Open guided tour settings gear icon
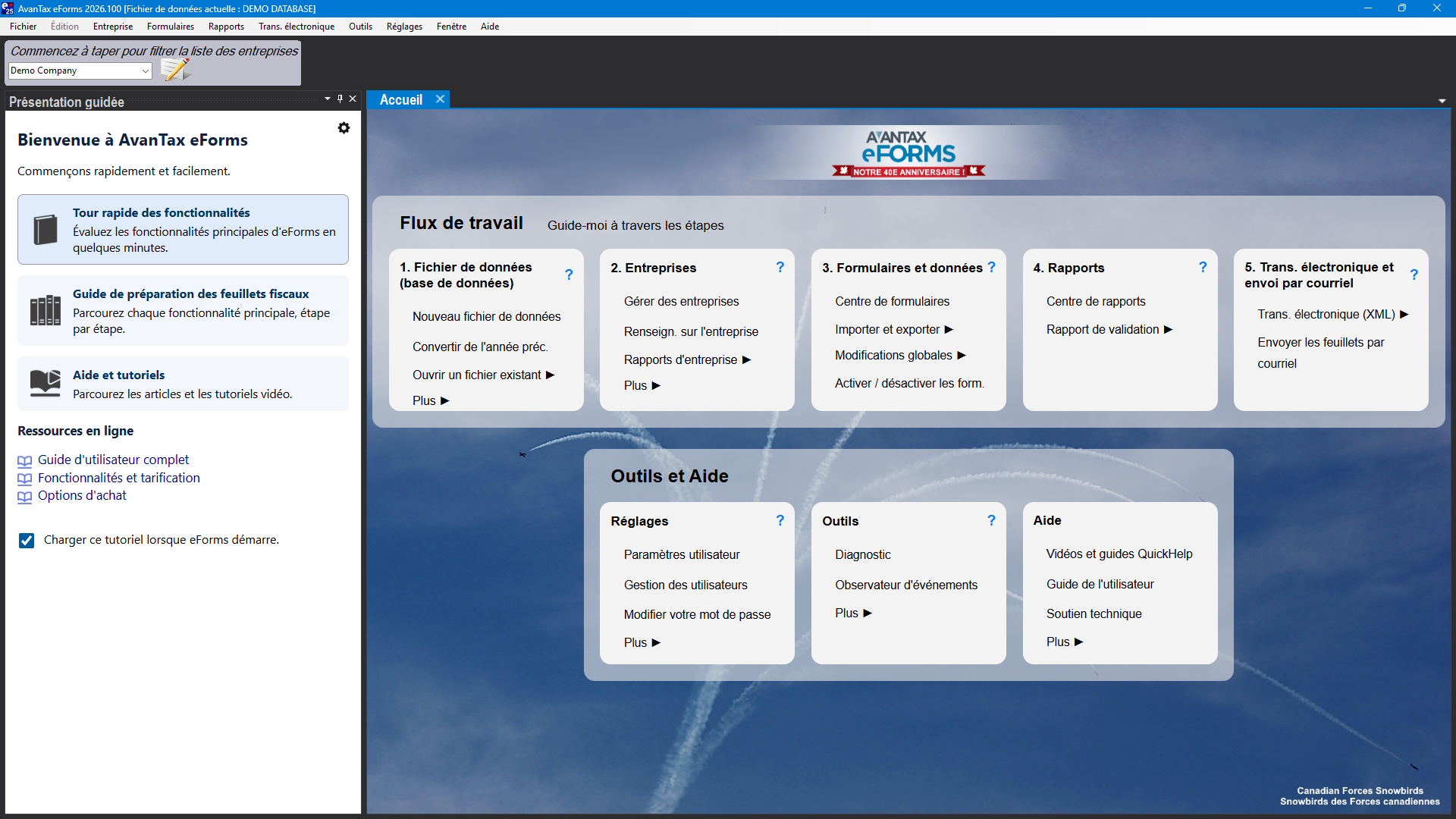Viewport: 1456px width, 819px height. point(344,128)
